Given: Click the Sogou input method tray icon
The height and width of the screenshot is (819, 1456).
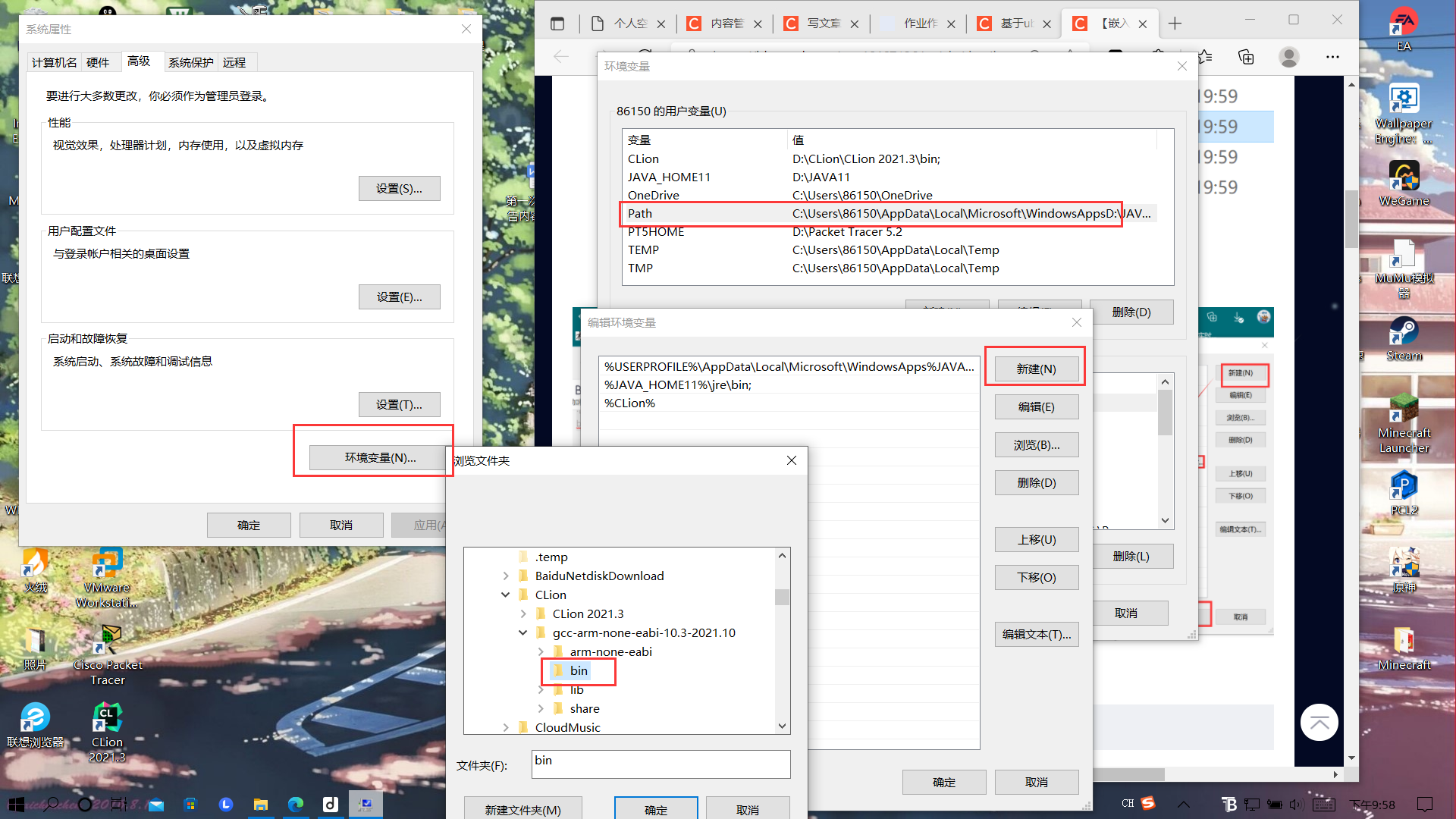Looking at the screenshot, I should coord(1148,803).
